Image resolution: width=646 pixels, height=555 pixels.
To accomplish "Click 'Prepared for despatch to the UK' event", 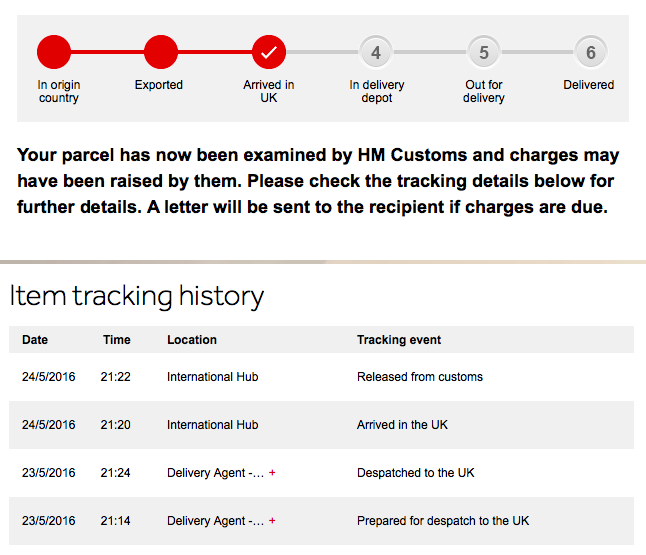I will [x=443, y=521].
